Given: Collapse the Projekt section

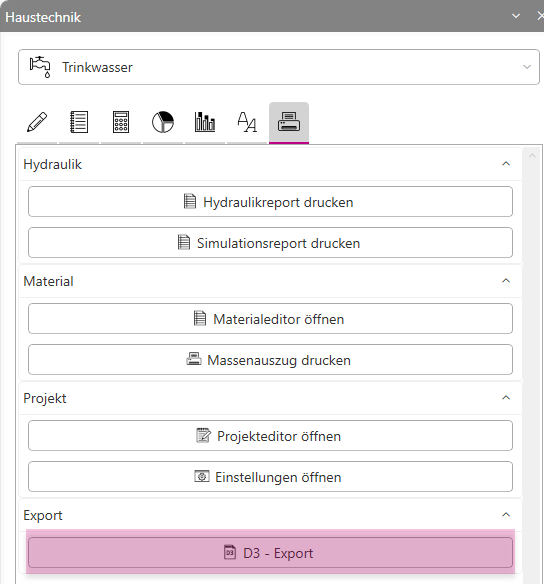Looking at the screenshot, I should (x=506, y=398).
